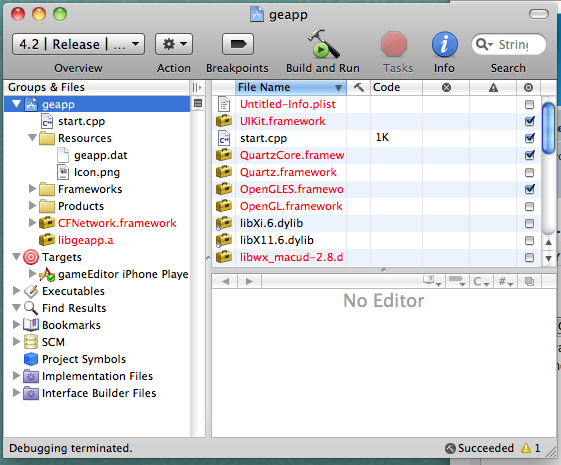Select CFNetwork.framework toolbox icon
The height and width of the screenshot is (465, 561).
coord(47,222)
